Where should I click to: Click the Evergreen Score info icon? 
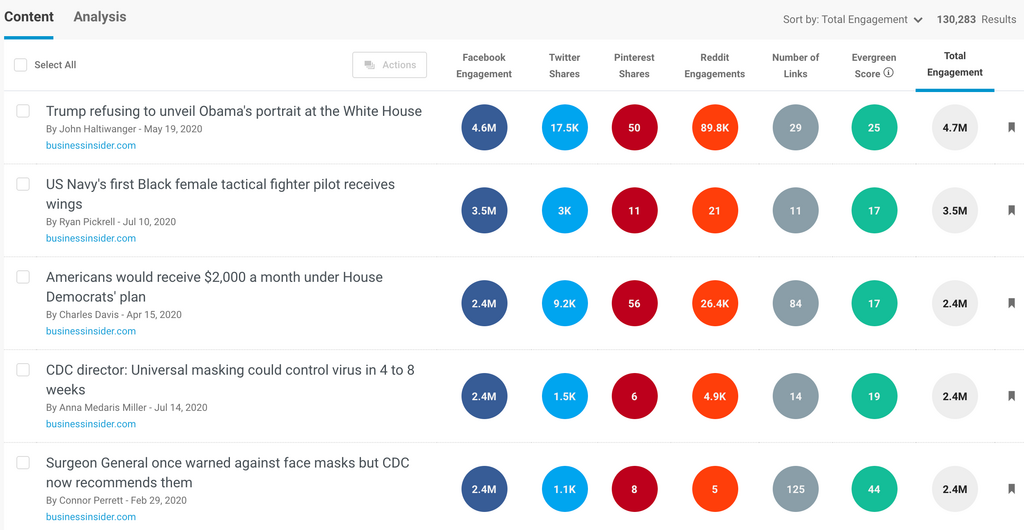(888, 73)
